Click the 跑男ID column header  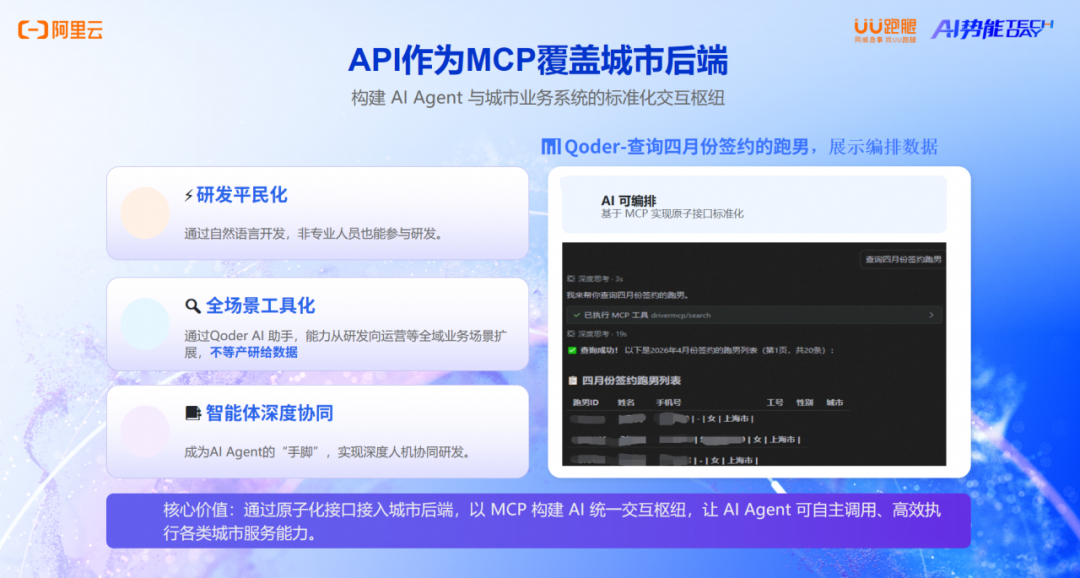point(585,402)
